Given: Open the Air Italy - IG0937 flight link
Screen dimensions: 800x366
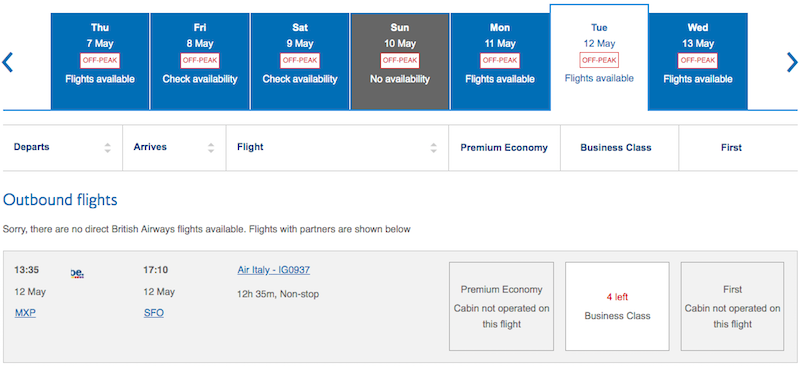Looking at the screenshot, I should point(273,270).
